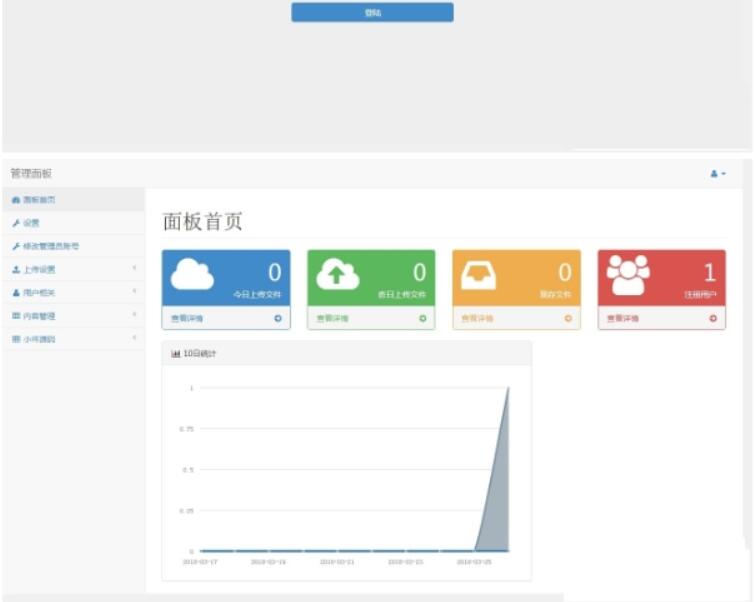Viewport: 754px width, 602px height.
Task: Click the arrow circle on the red card footer
Action: [713, 319]
